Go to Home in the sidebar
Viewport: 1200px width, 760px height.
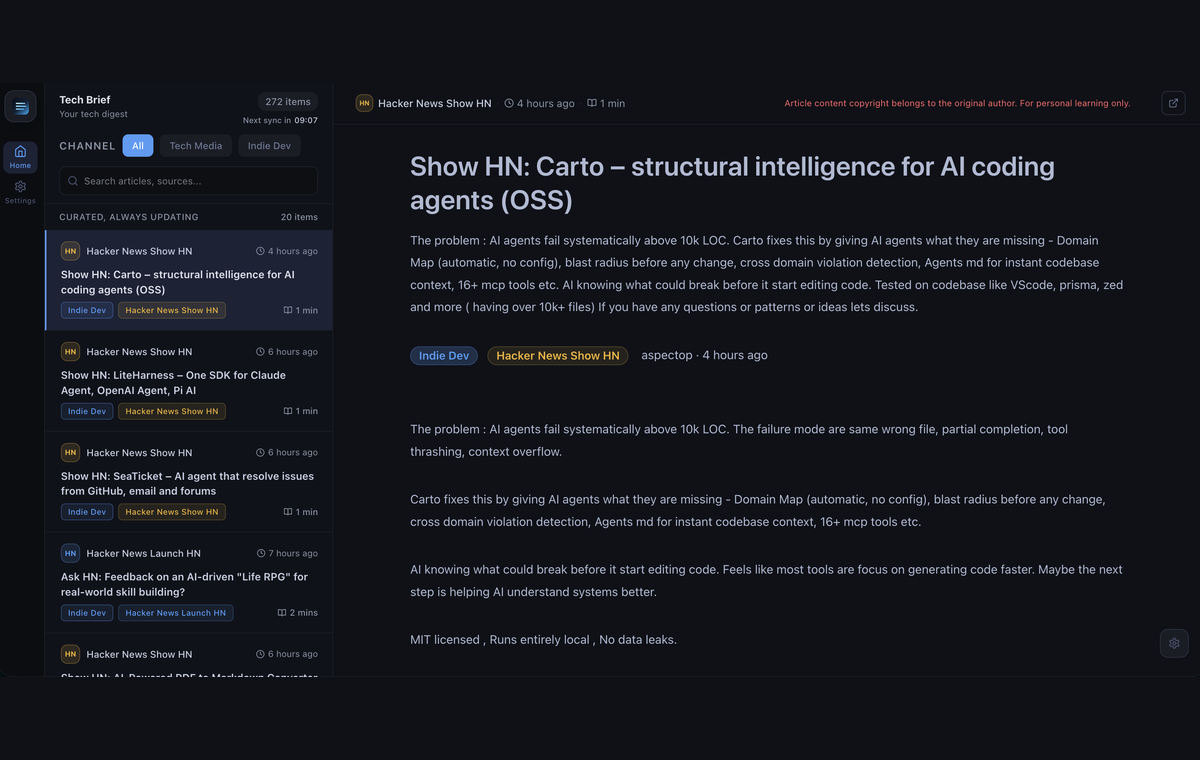point(20,157)
